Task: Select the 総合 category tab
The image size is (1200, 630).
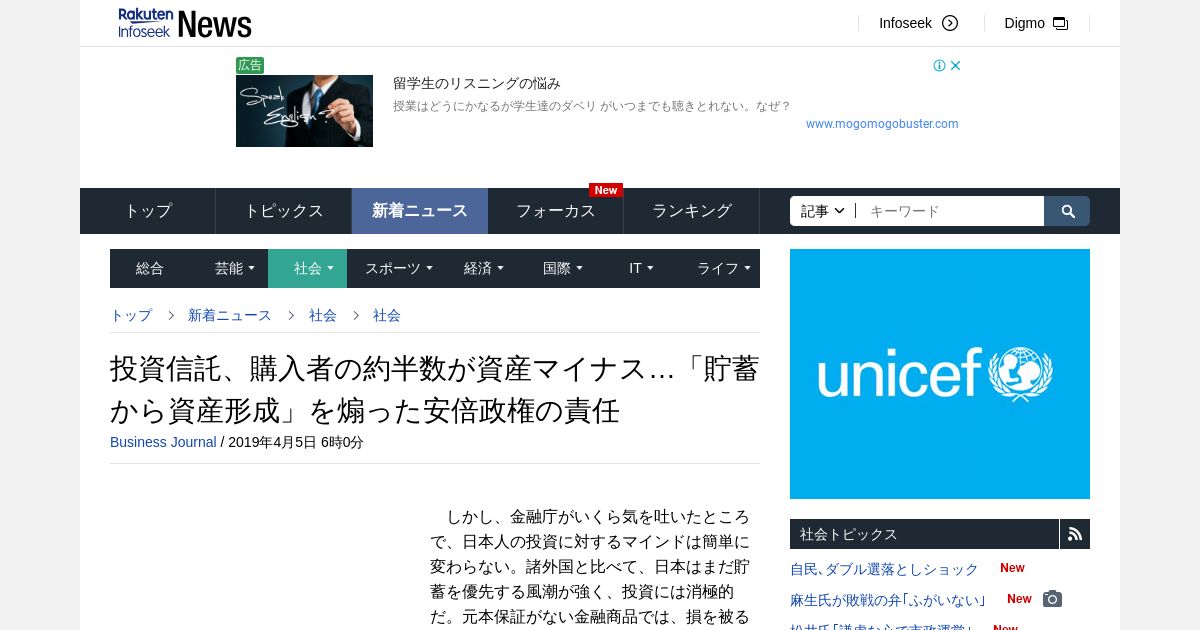Action: 150,268
